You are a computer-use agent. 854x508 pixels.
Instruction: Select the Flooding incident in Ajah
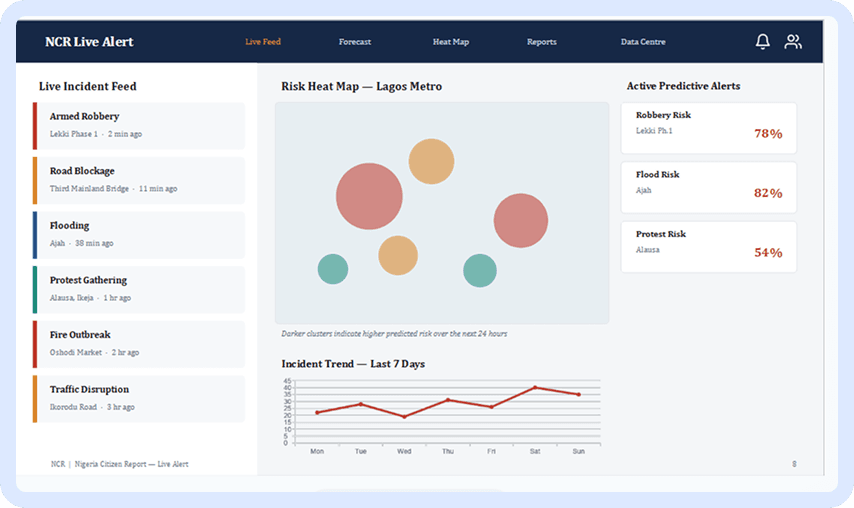tap(139, 235)
